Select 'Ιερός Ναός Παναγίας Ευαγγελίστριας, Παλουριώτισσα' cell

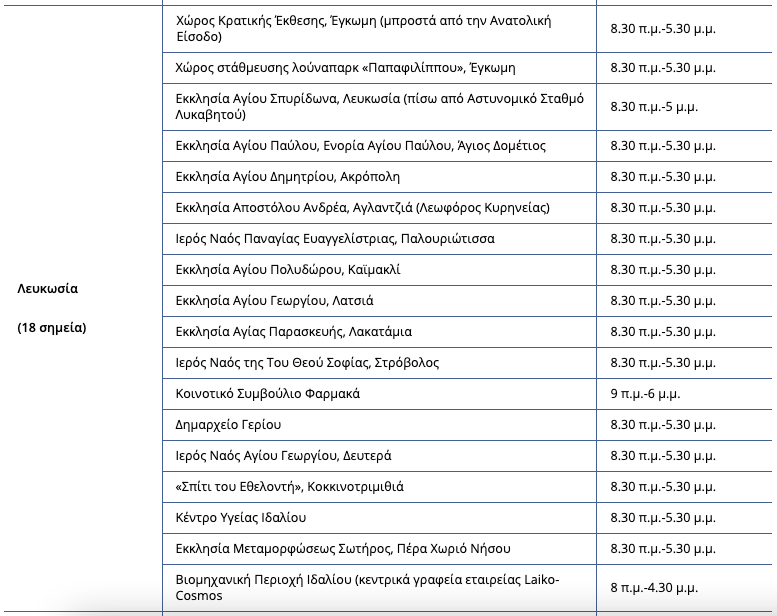pyautogui.click(x=379, y=239)
